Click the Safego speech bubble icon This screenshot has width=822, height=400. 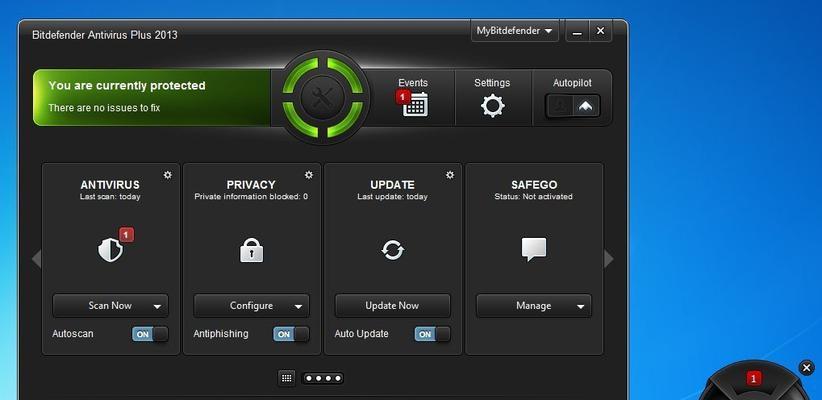pos(534,250)
